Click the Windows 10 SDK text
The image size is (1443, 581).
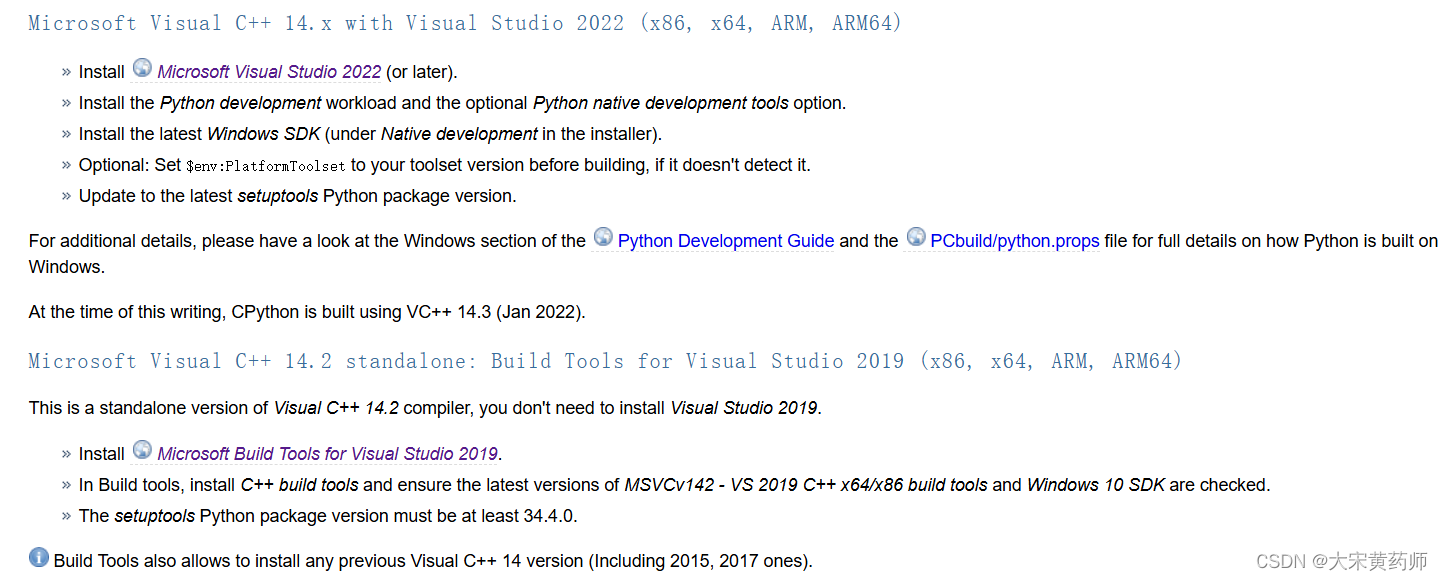pos(1096,485)
